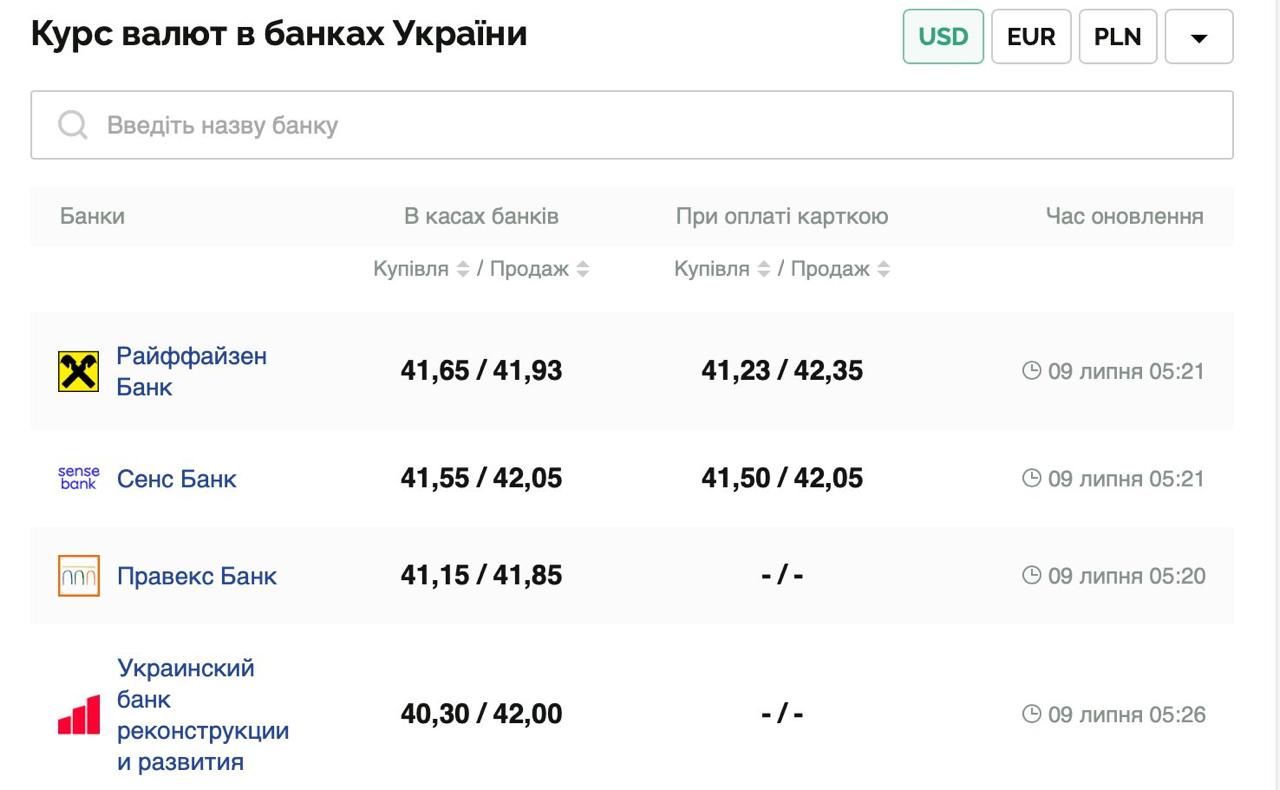The image size is (1280, 790).
Task: Open the more currencies dropdown arrow
Action: pos(1199,37)
